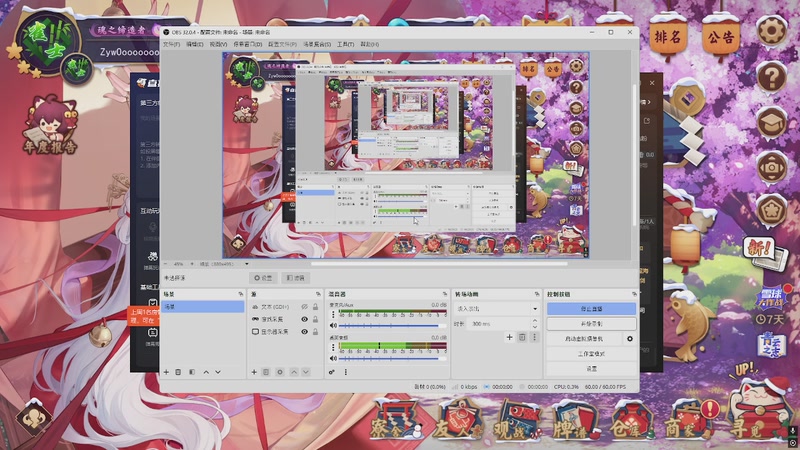Screen dimensions: 800x450
Task: Remove the selected scene using the Scenes dock trash icon
Action: pos(178,372)
